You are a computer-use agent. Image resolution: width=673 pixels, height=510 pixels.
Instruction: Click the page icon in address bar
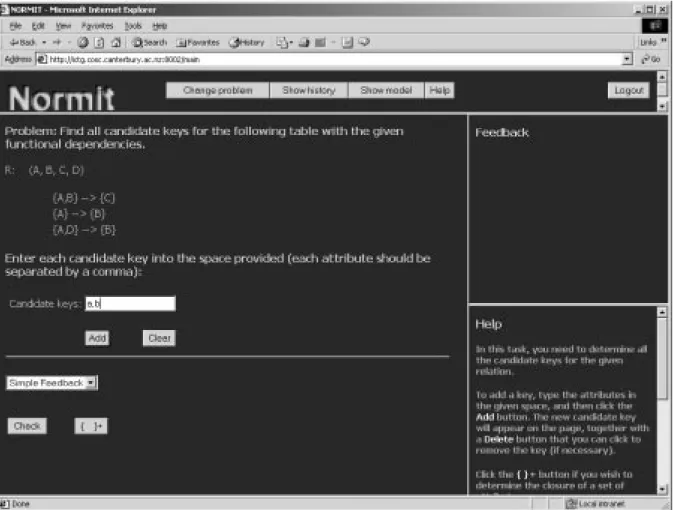click(x=42, y=59)
